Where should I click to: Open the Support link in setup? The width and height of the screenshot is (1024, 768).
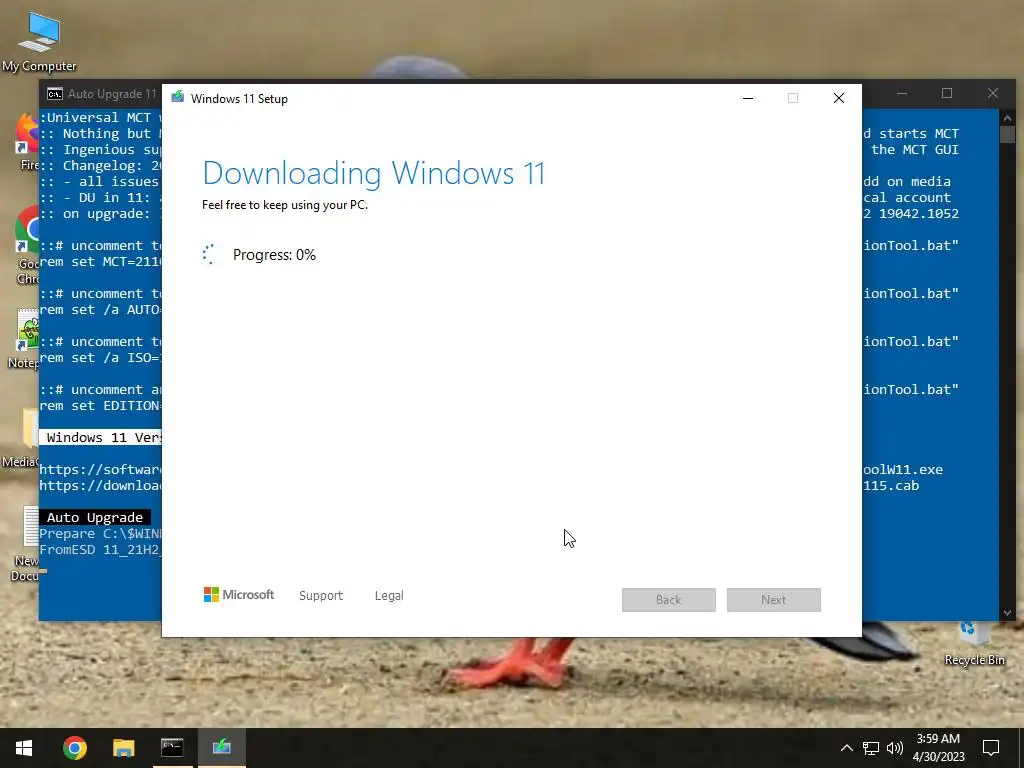pos(321,596)
